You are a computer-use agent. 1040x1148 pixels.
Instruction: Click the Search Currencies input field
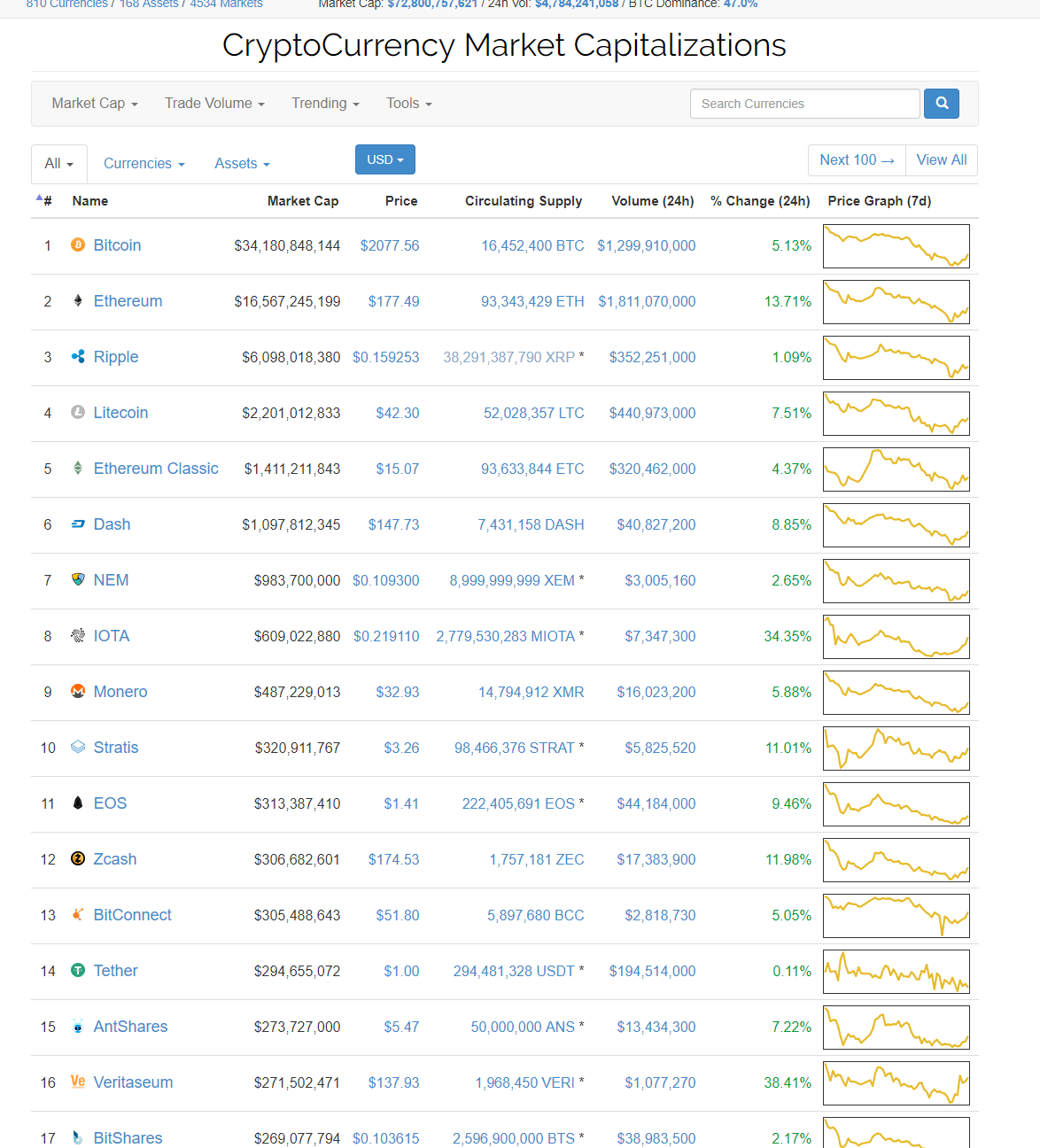[805, 104]
